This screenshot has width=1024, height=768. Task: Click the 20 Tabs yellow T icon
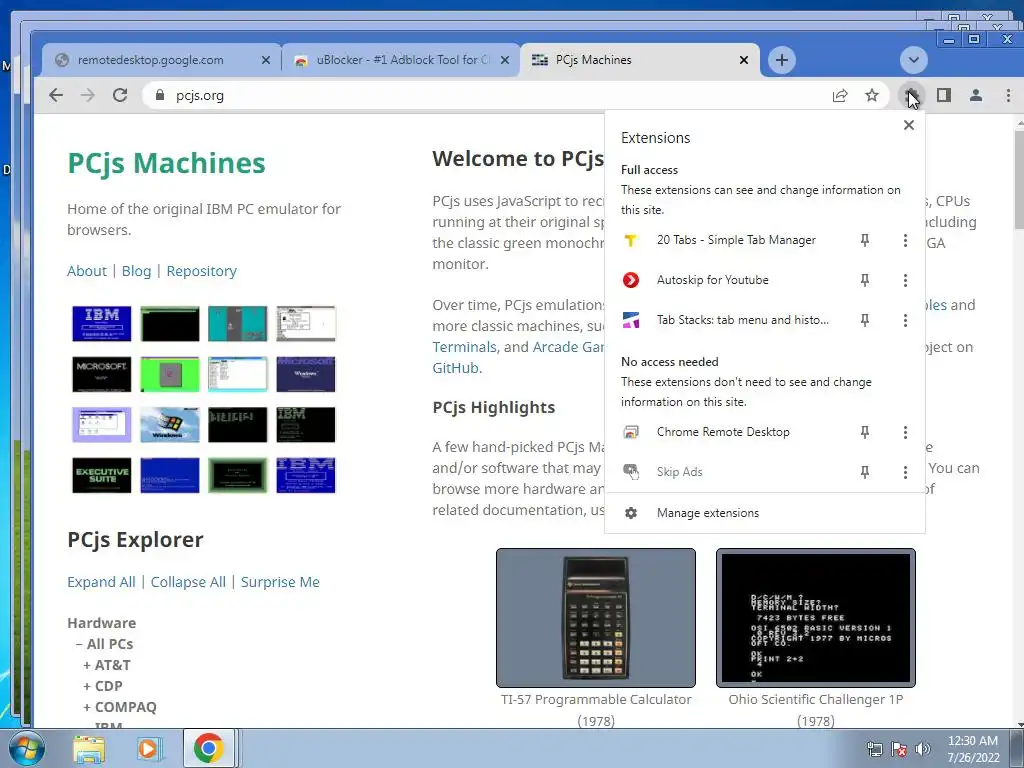[x=630, y=240]
